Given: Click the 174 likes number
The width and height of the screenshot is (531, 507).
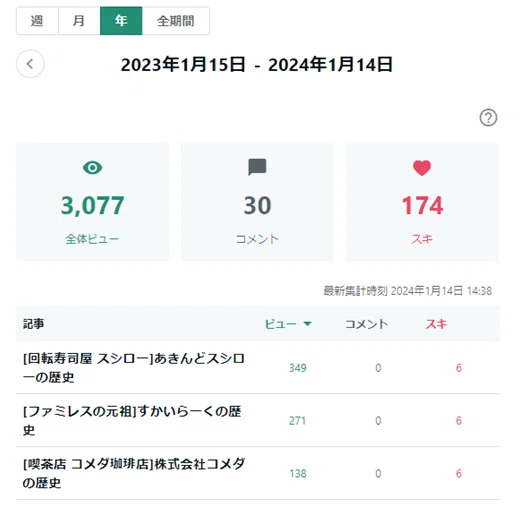Looking at the screenshot, I should click(x=422, y=205).
